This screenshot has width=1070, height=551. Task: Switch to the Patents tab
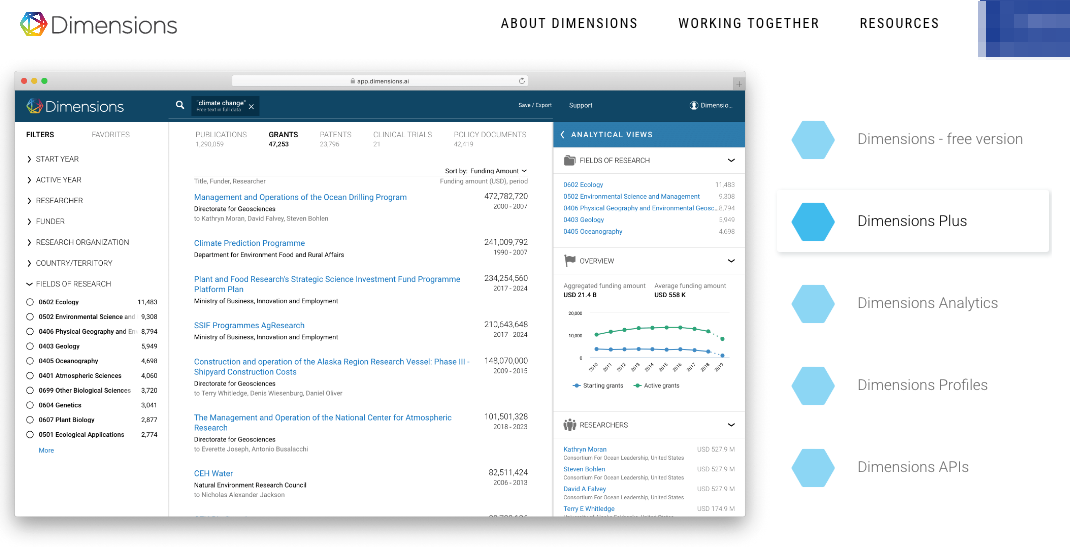pos(335,139)
